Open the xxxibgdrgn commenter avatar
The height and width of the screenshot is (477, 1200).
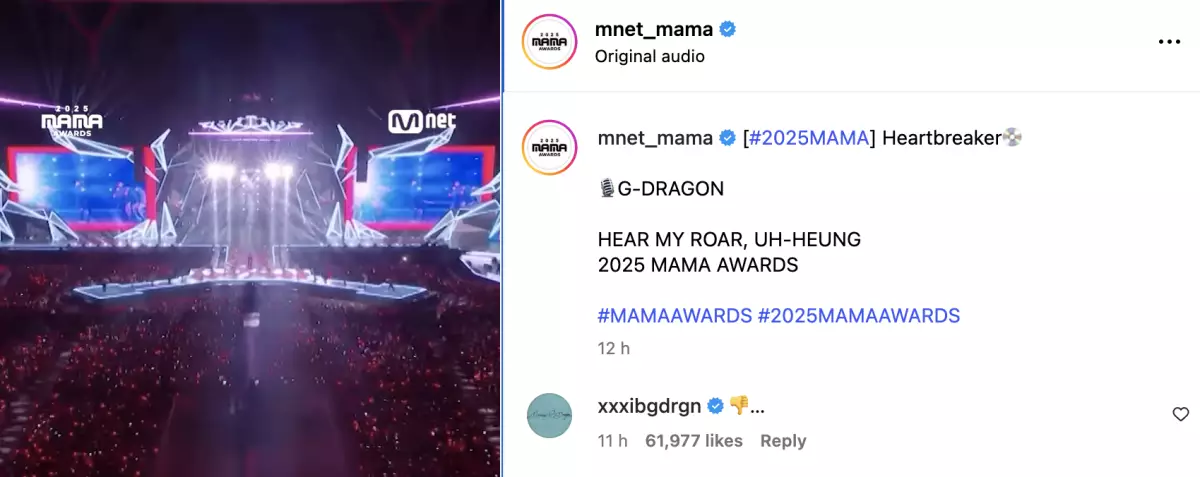point(548,414)
